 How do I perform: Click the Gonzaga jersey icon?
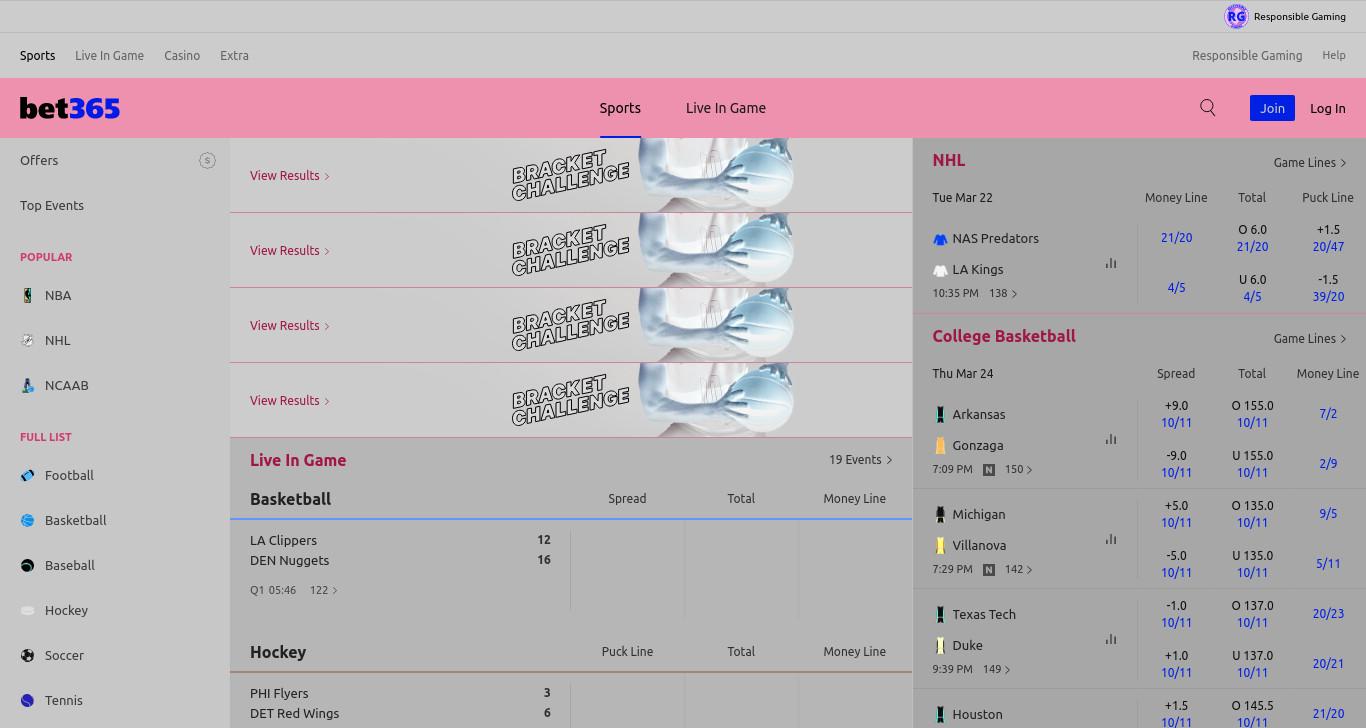click(940, 445)
